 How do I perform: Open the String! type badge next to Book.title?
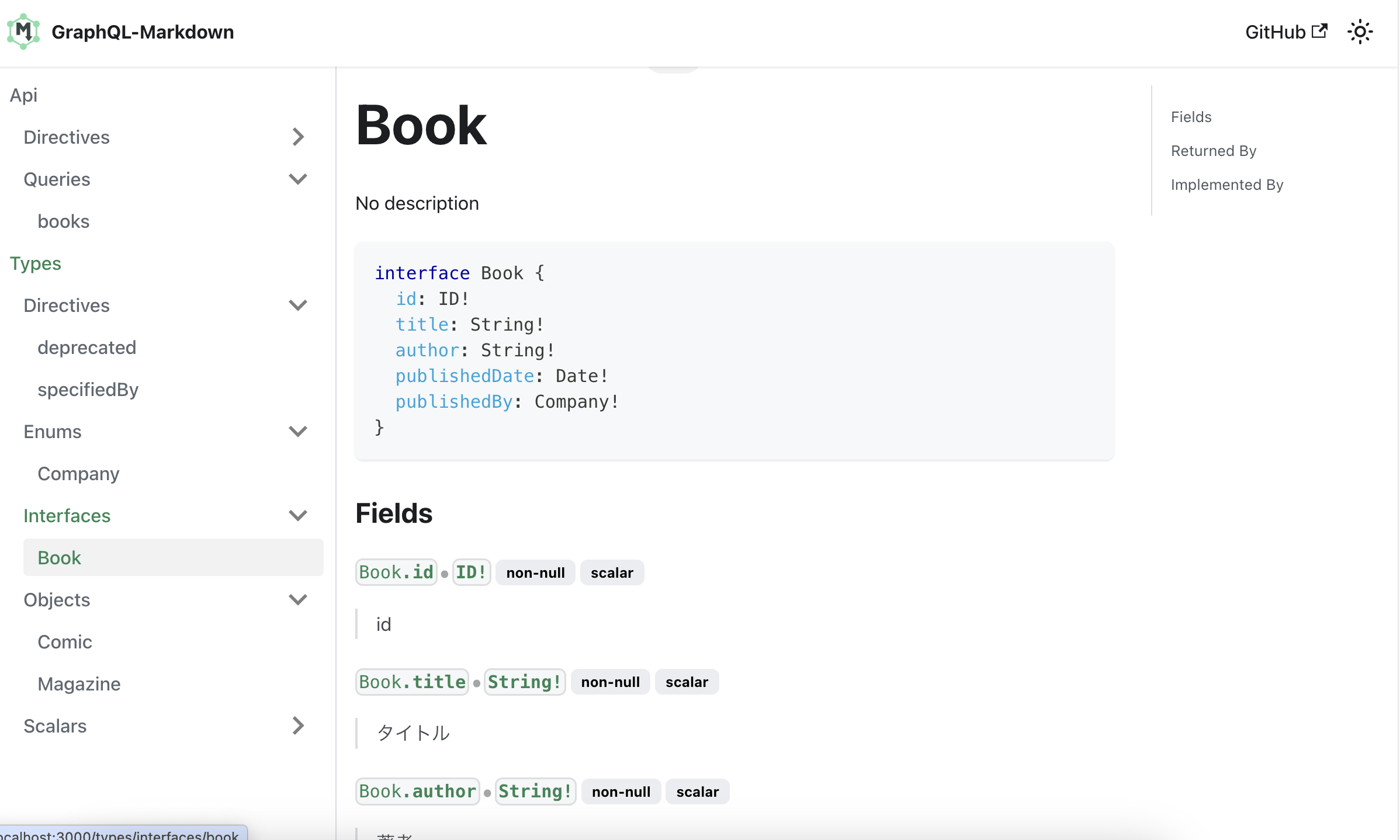click(x=524, y=681)
